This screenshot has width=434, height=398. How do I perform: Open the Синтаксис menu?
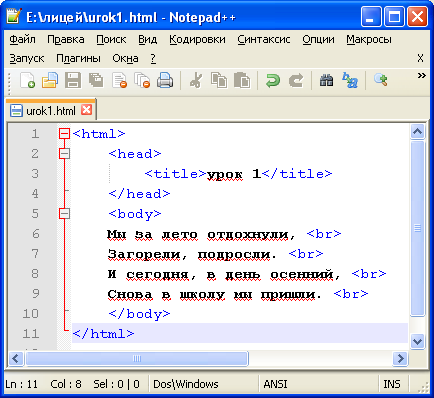tap(264, 39)
